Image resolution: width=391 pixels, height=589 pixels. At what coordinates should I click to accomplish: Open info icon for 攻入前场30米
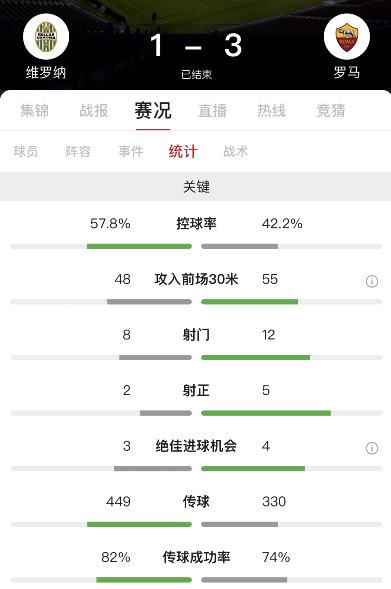(372, 281)
